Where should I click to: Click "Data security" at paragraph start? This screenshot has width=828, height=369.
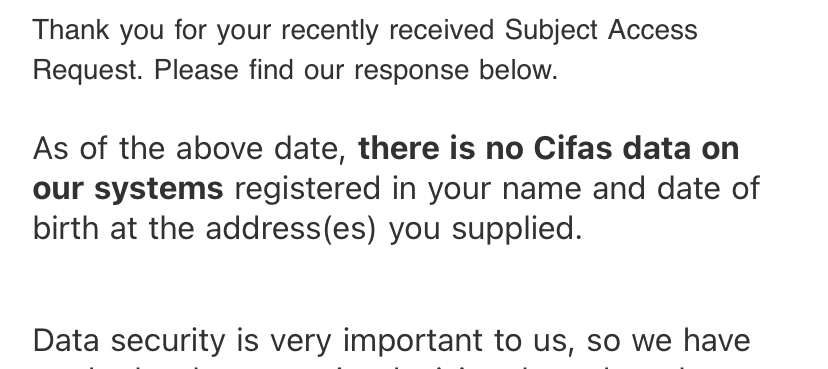click(129, 341)
